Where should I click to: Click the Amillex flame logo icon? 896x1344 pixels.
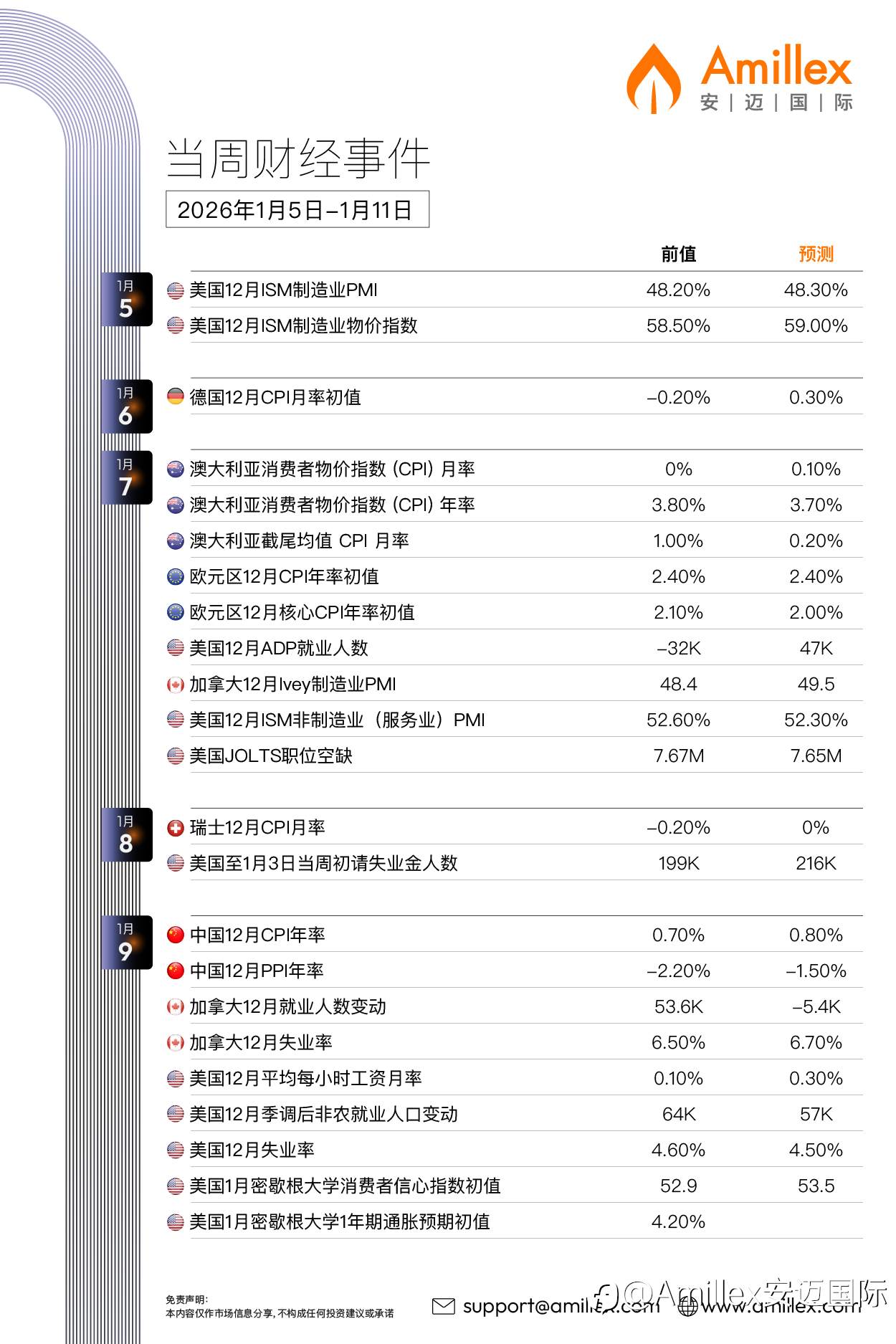(x=653, y=79)
